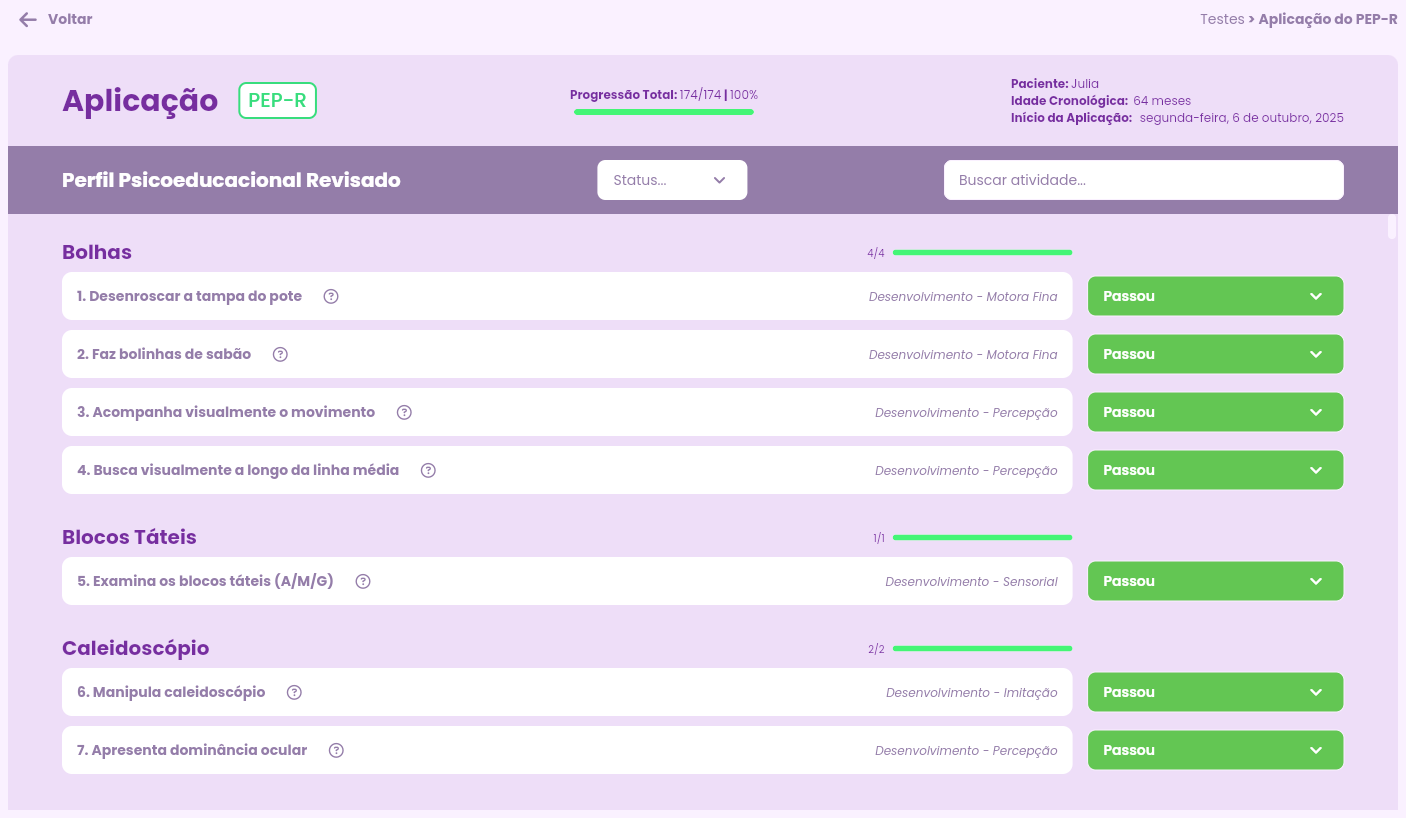This screenshot has width=1406, height=818.
Task: Click the vertical scrollbar on the right
Action: [1391, 227]
